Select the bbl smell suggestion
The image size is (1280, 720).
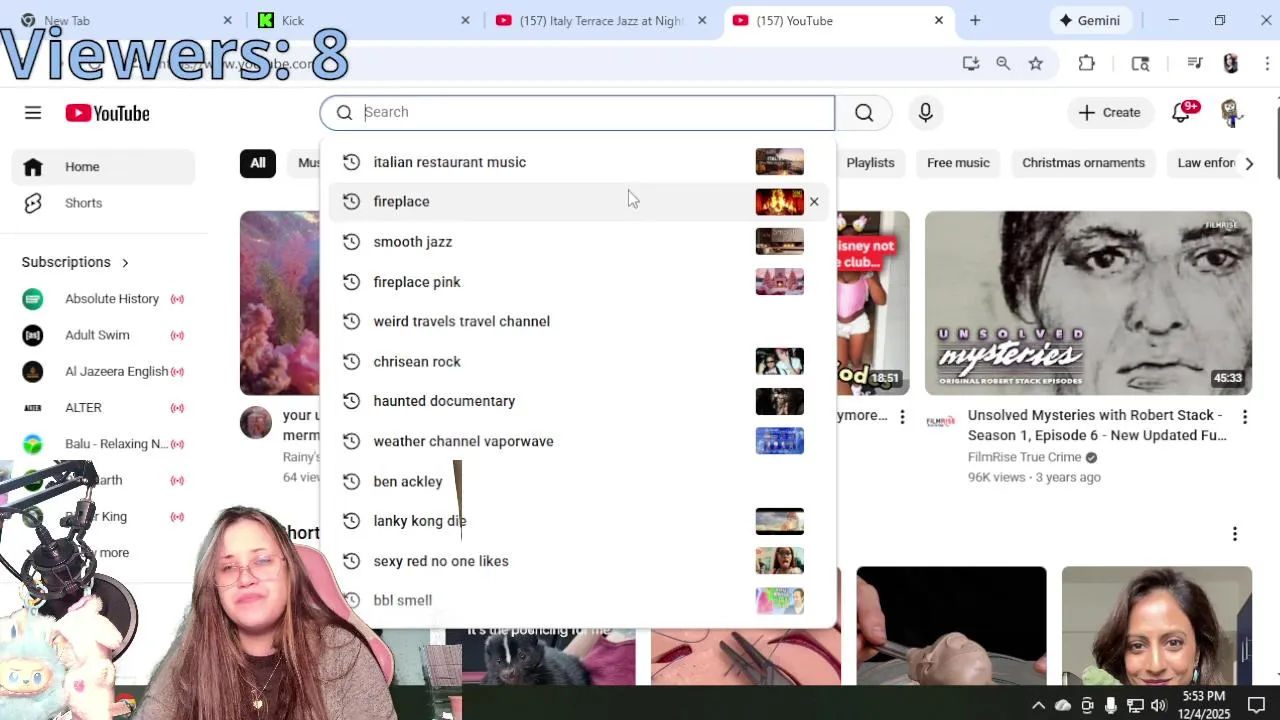pyautogui.click(x=577, y=600)
